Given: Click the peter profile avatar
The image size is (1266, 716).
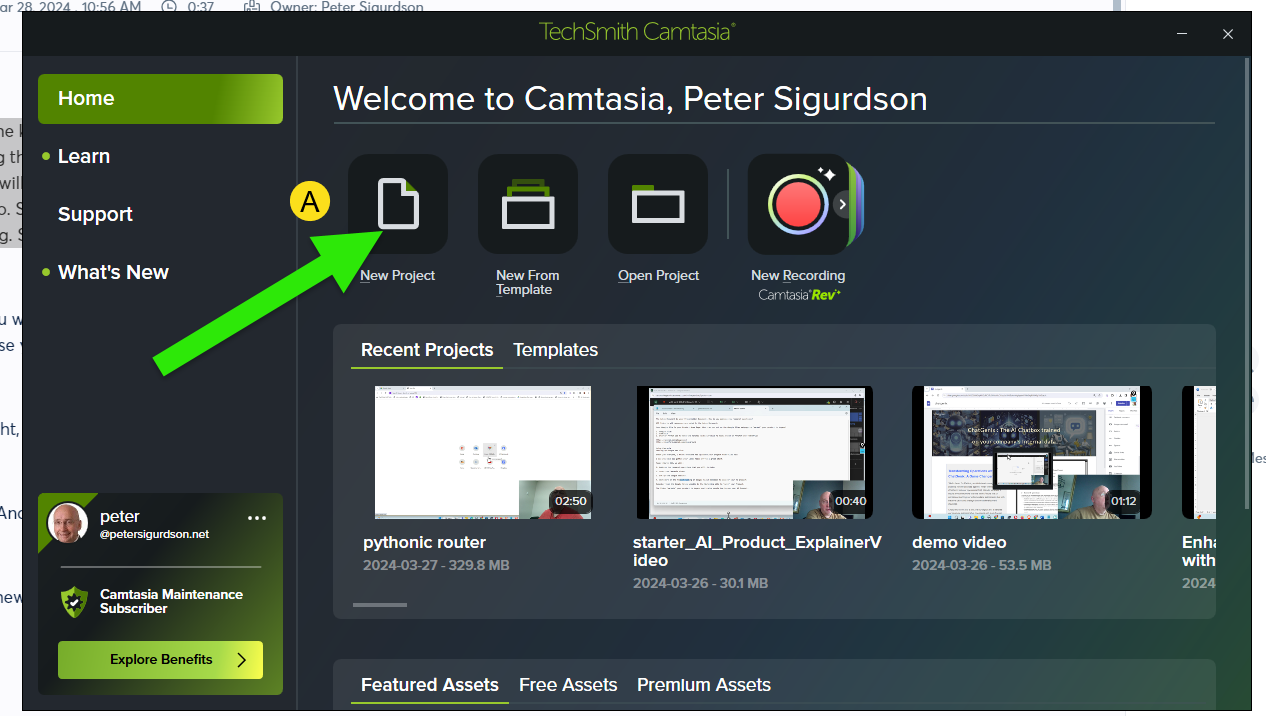Looking at the screenshot, I should point(67,523).
